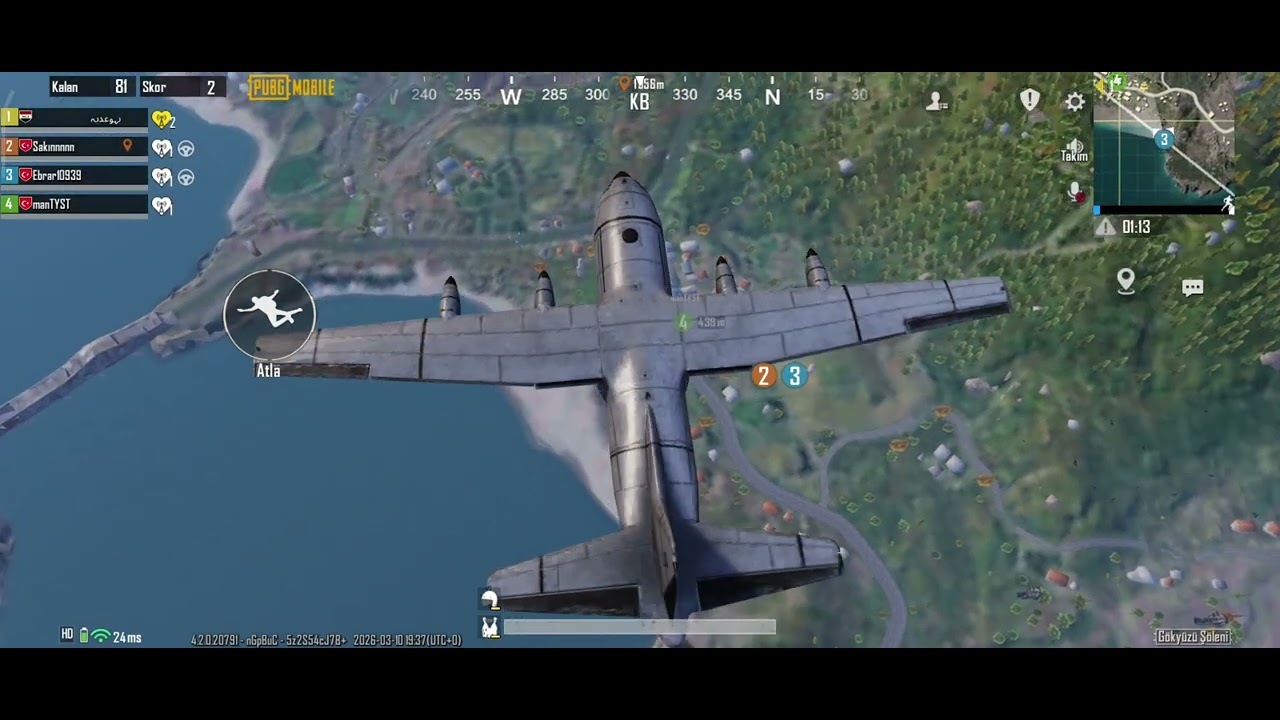Open the map marker pin icon

[1126, 281]
